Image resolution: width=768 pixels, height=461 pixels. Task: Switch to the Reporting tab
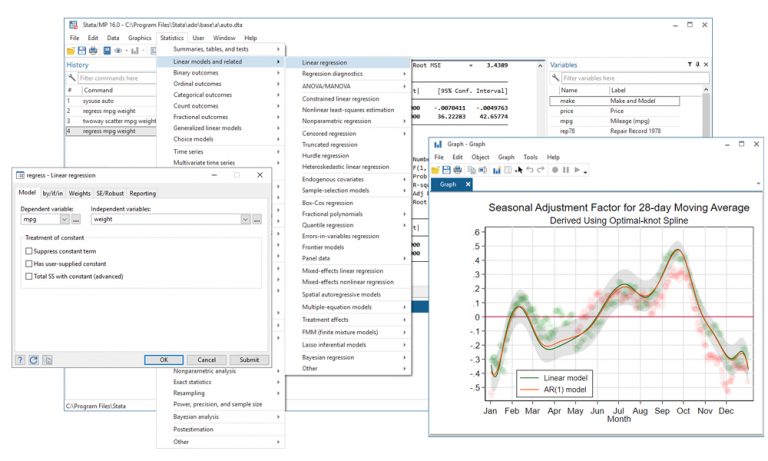(143, 194)
